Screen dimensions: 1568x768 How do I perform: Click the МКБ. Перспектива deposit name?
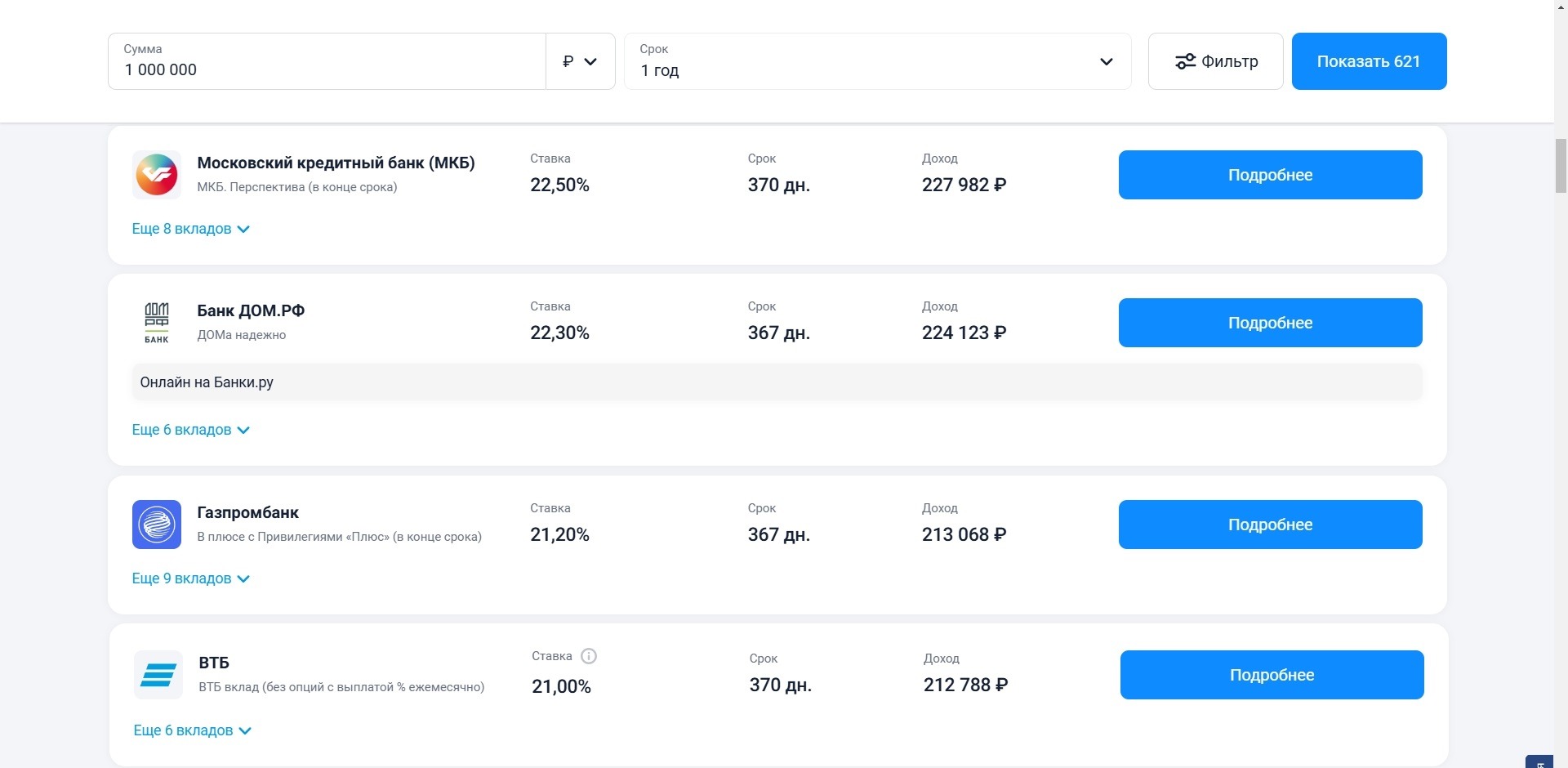pyautogui.click(x=297, y=187)
